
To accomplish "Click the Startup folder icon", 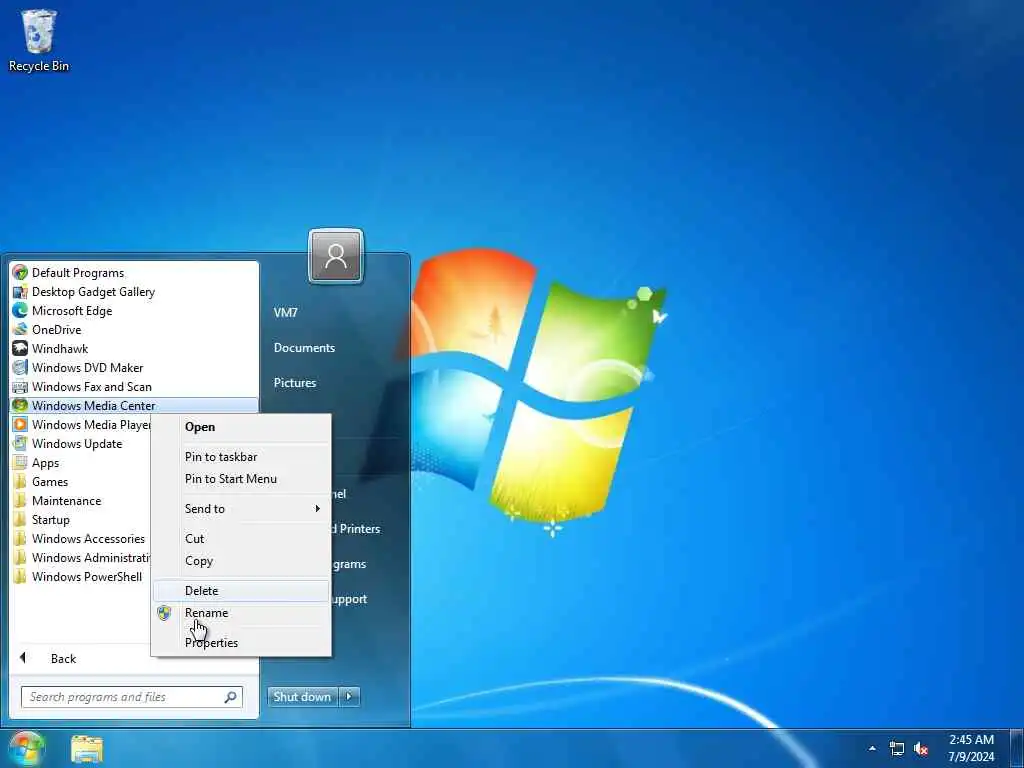I will point(20,519).
